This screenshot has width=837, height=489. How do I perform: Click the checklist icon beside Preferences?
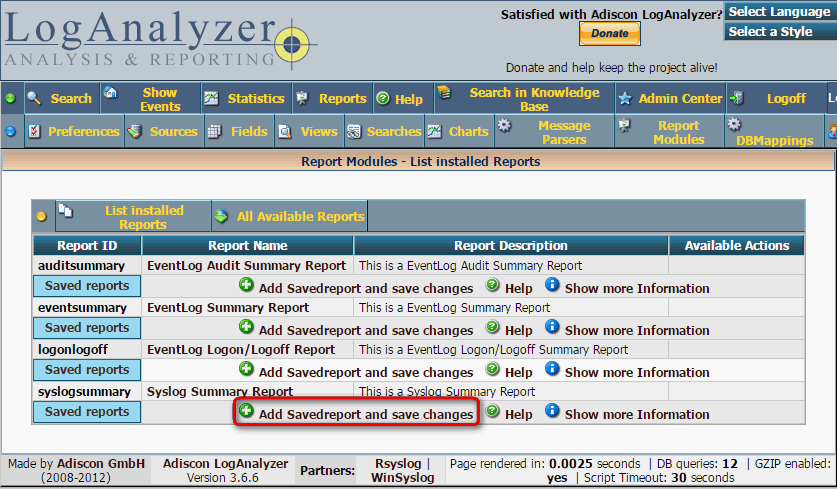click(x=35, y=131)
